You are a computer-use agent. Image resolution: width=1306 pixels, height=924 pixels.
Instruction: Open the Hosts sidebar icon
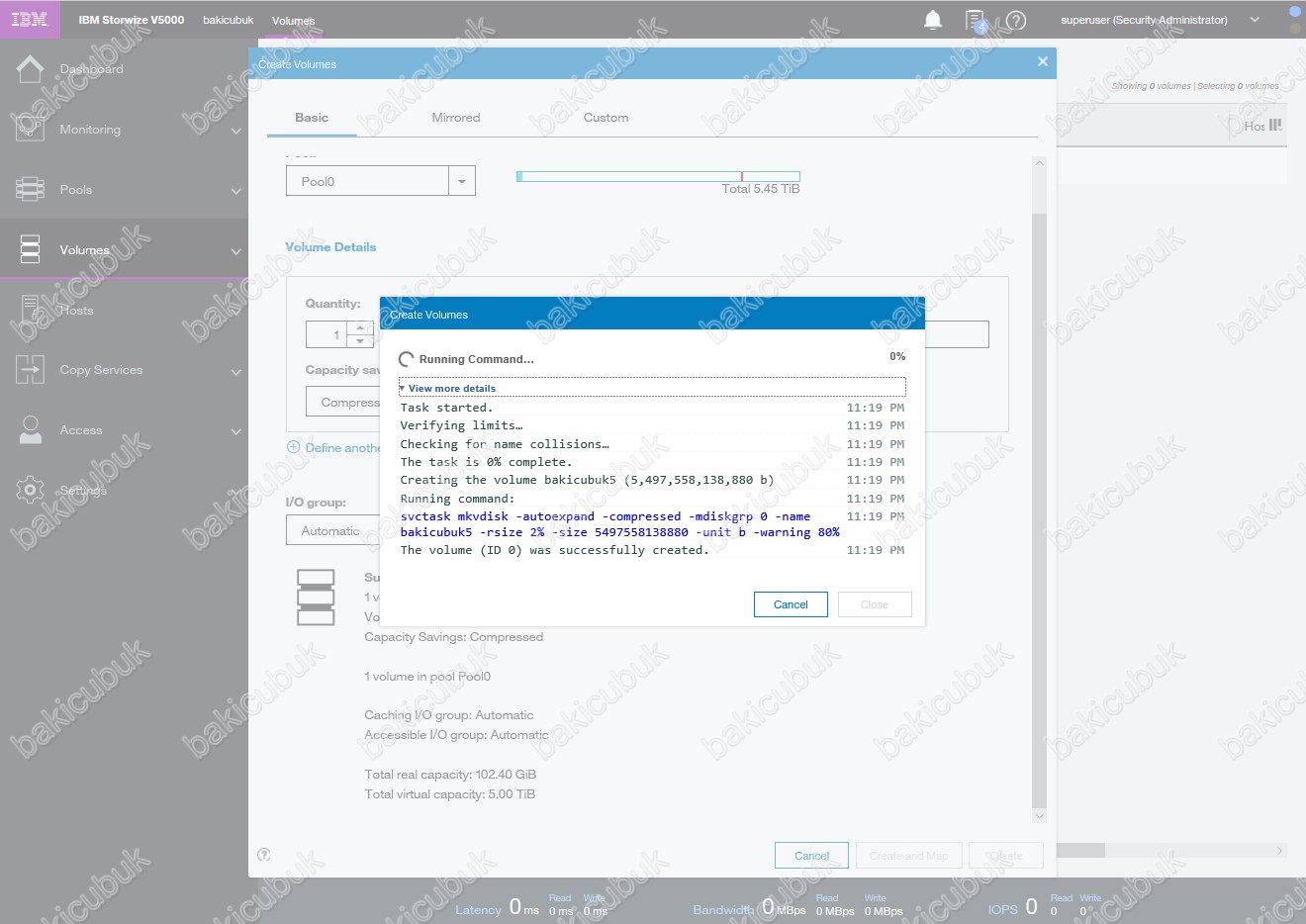[31, 310]
